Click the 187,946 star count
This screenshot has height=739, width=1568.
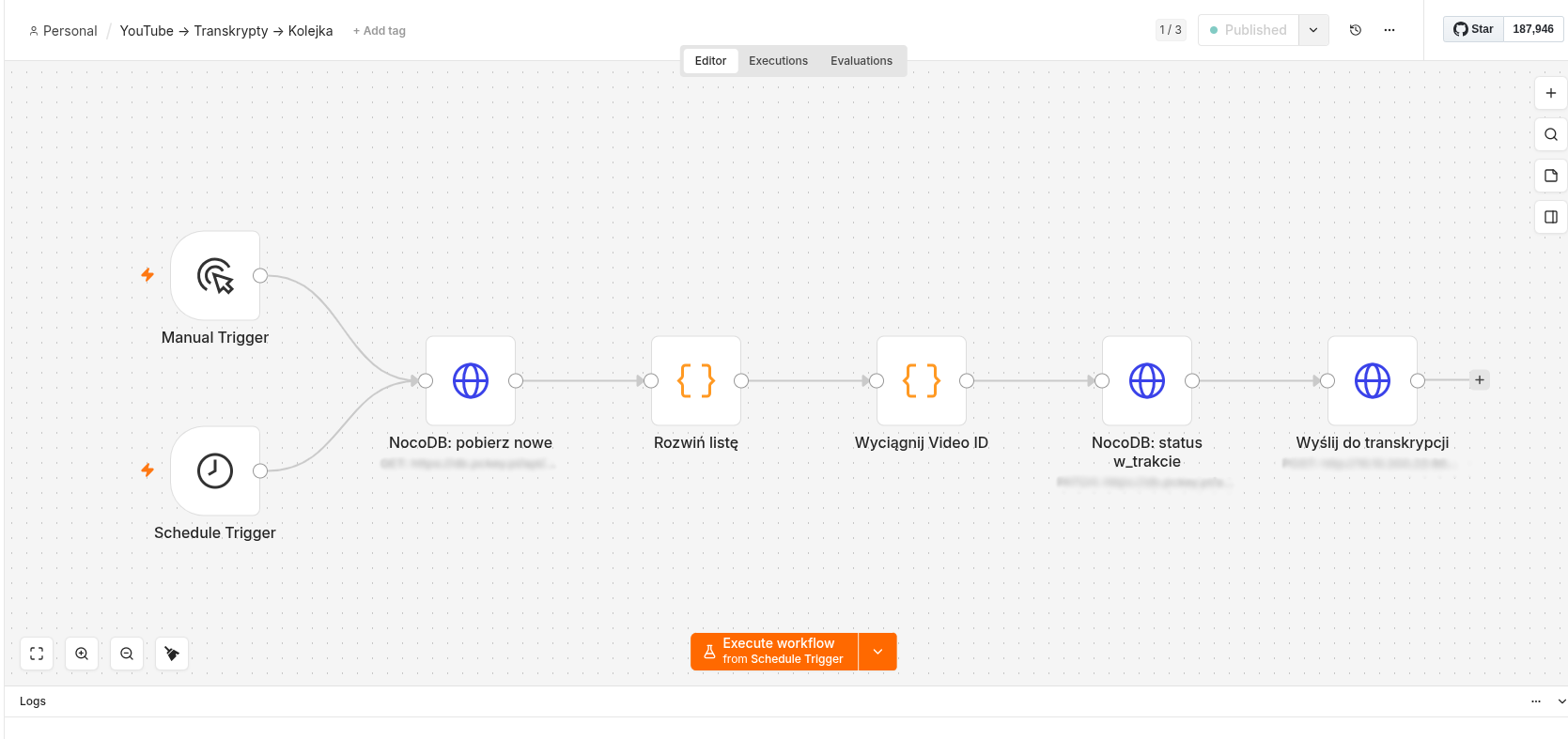tap(1533, 29)
